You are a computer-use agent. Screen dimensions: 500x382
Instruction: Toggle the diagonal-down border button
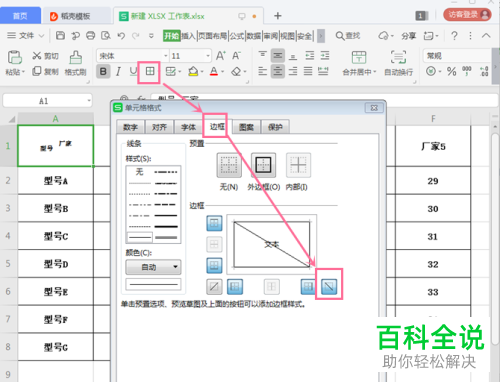click(329, 286)
